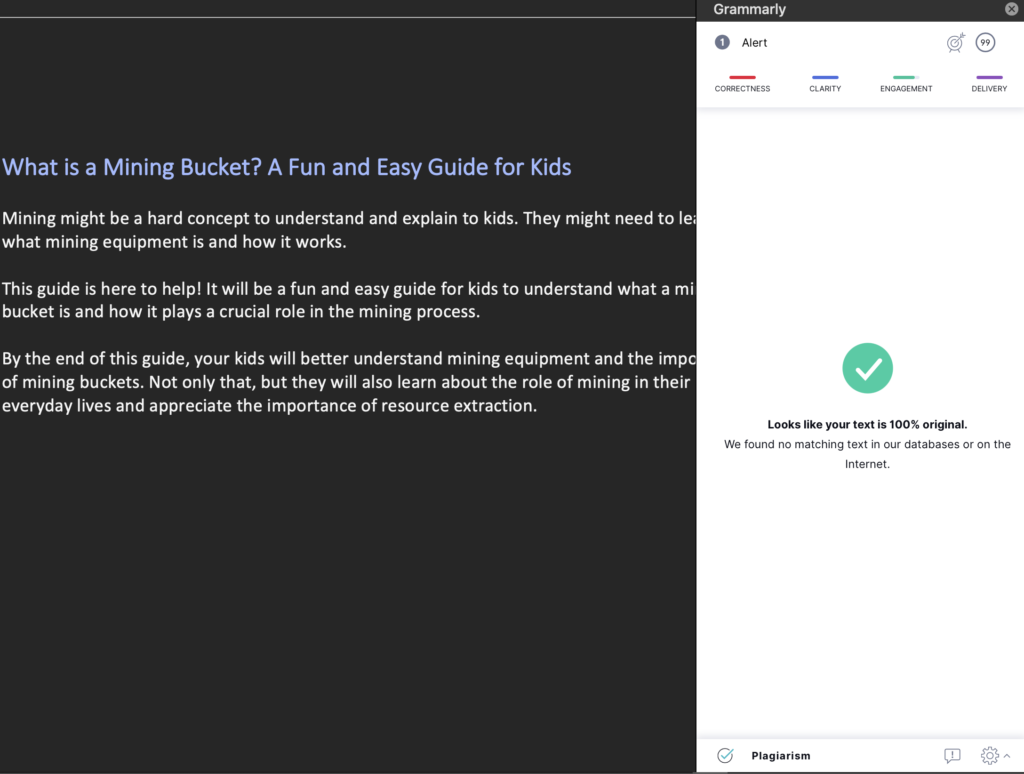
Task: Click the blue Clarity indicator bar
Action: (825, 77)
